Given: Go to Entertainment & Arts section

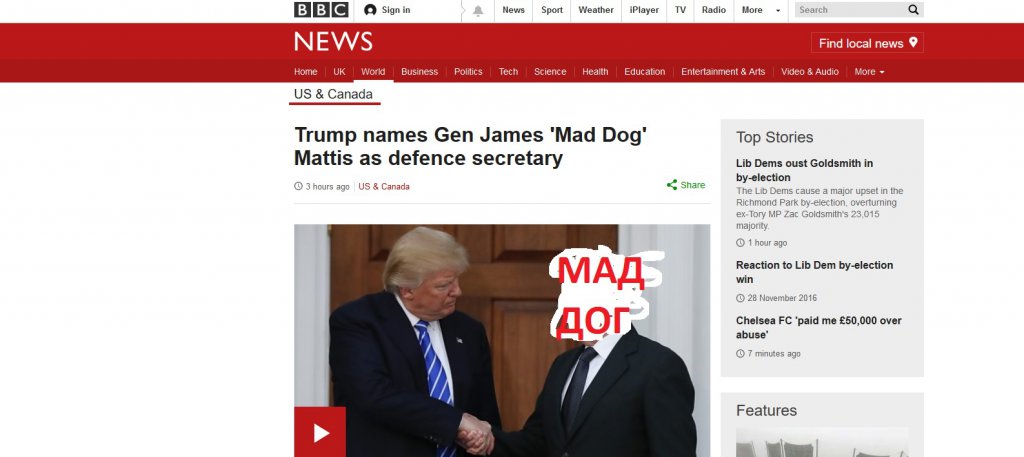Looking at the screenshot, I should coord(723,72).
